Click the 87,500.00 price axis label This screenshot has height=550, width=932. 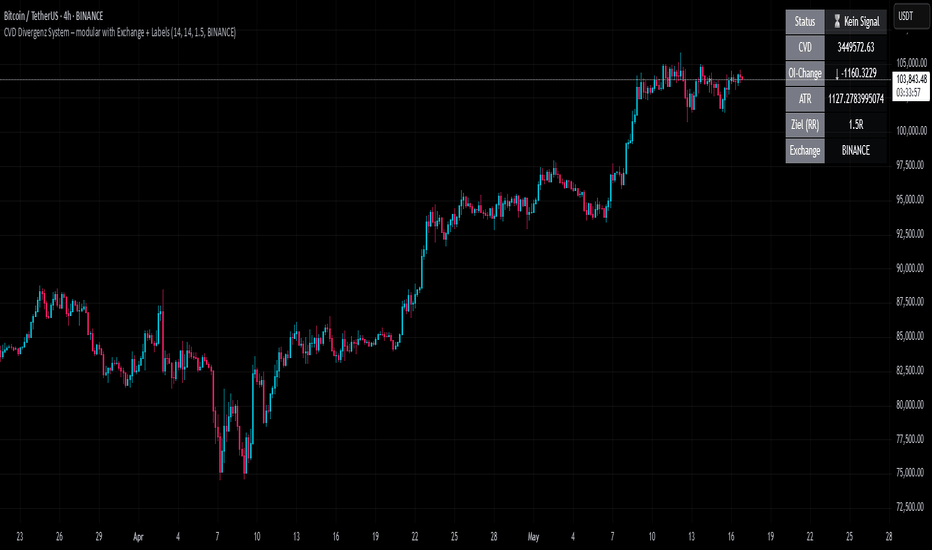pos(910,302)
